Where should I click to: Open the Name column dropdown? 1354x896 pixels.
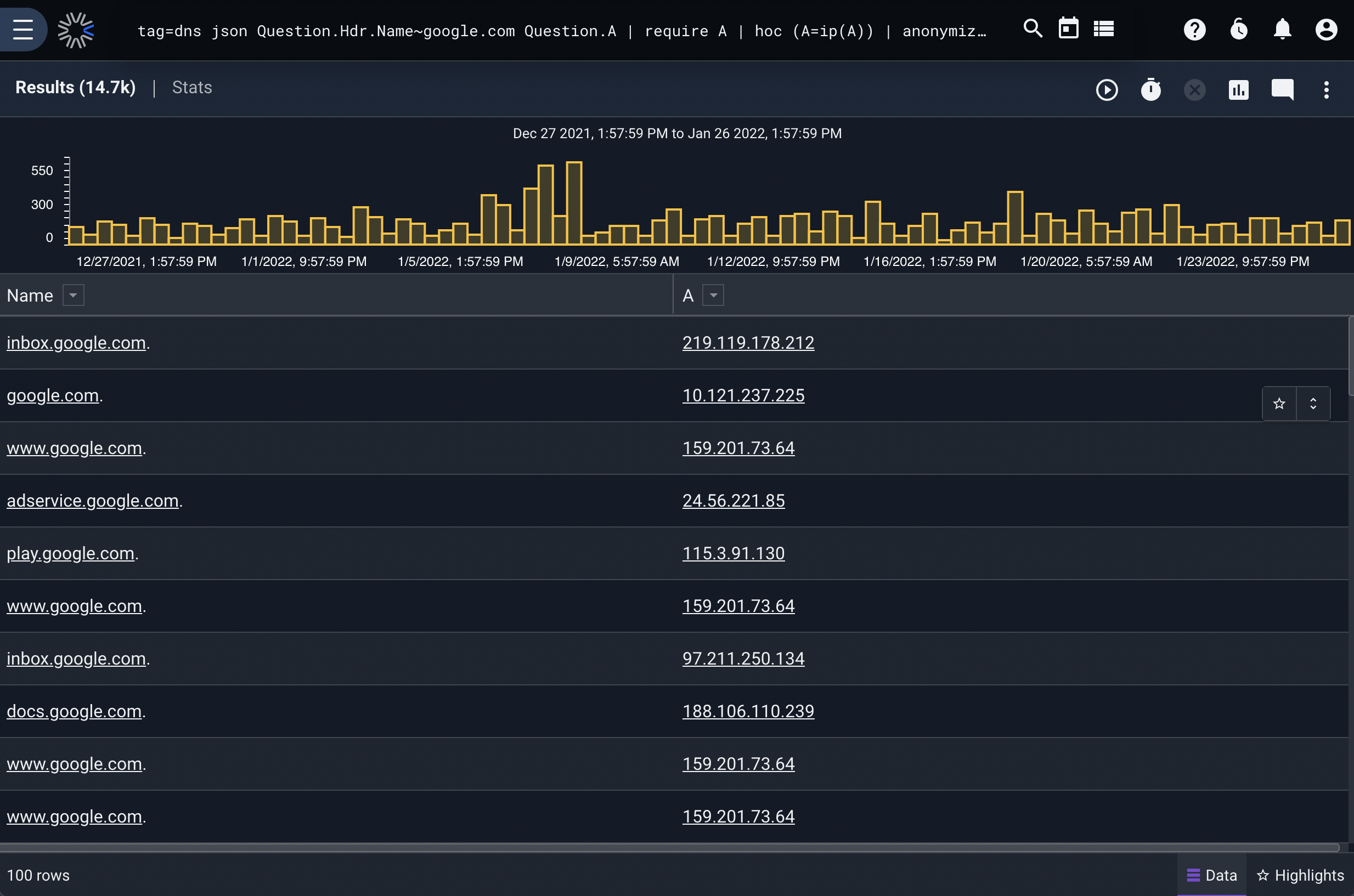73,296
